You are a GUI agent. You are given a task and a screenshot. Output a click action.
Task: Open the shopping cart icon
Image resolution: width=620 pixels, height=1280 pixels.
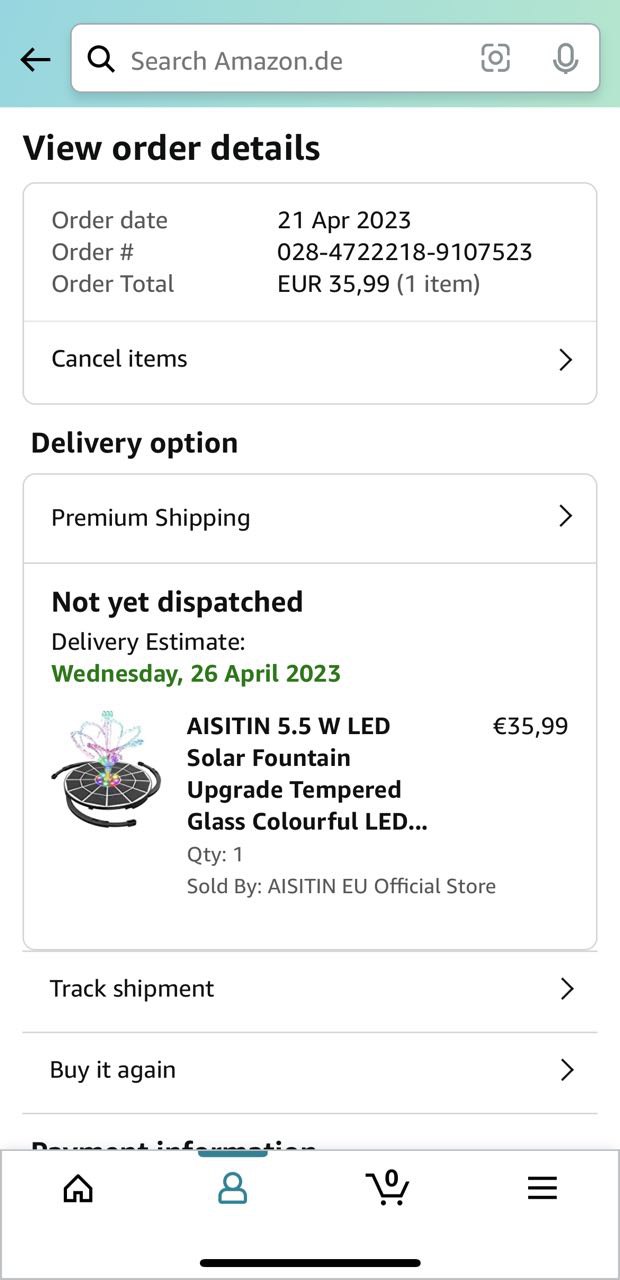387,1187
